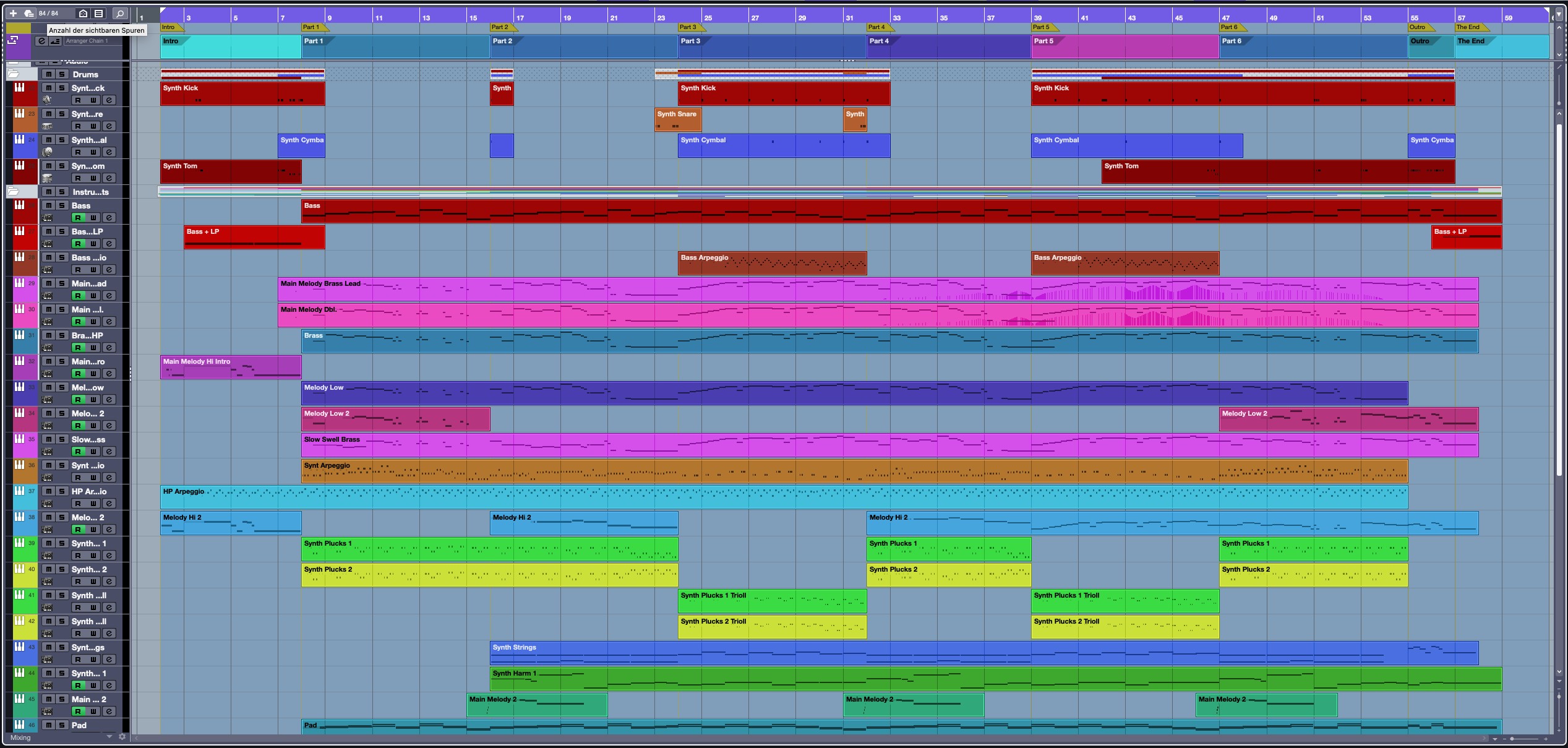Click the track list filter icon
The width and height of the screenshot is (1568, 748).
(x=98, y=13)
